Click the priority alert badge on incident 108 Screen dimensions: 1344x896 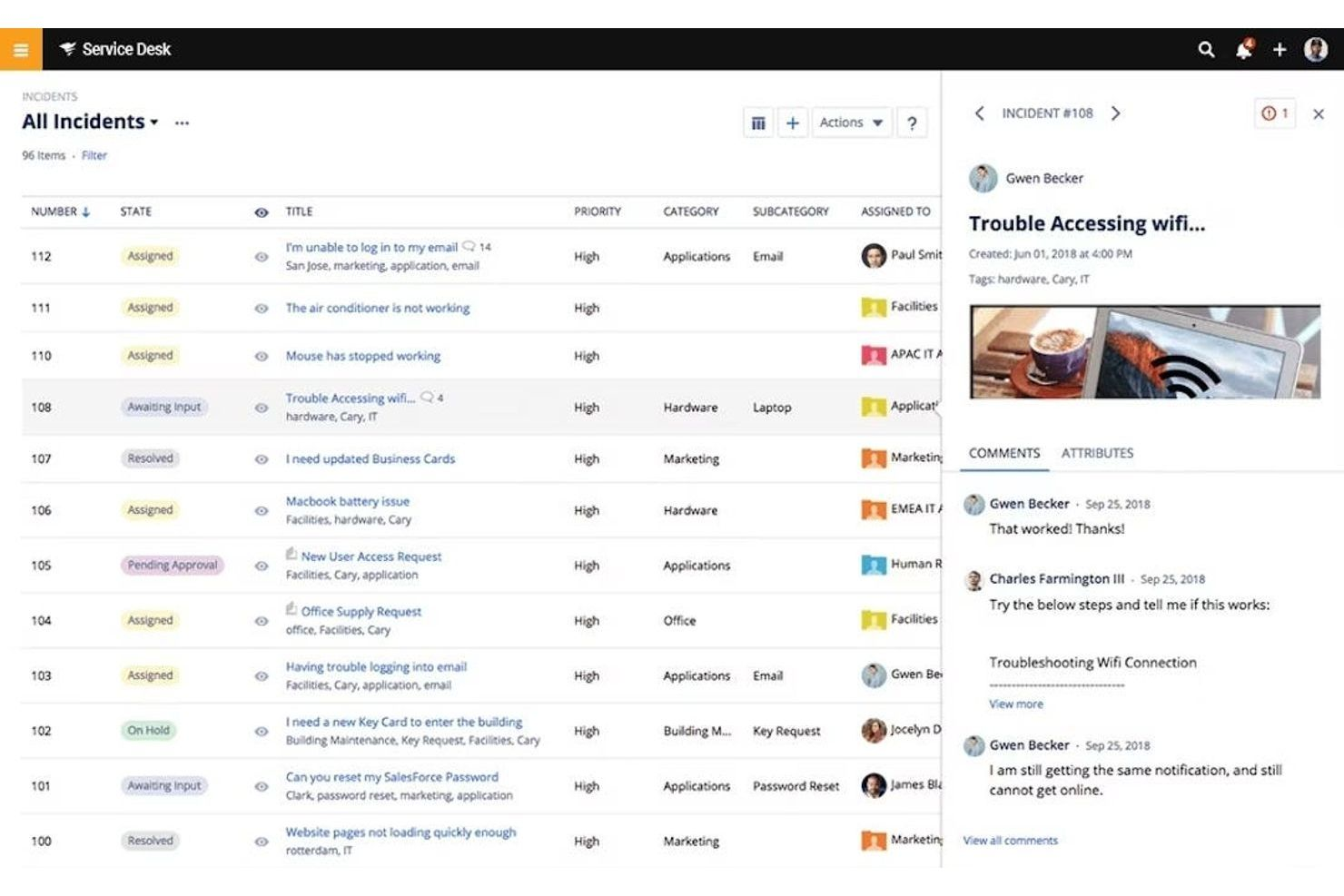(1275, 113)
